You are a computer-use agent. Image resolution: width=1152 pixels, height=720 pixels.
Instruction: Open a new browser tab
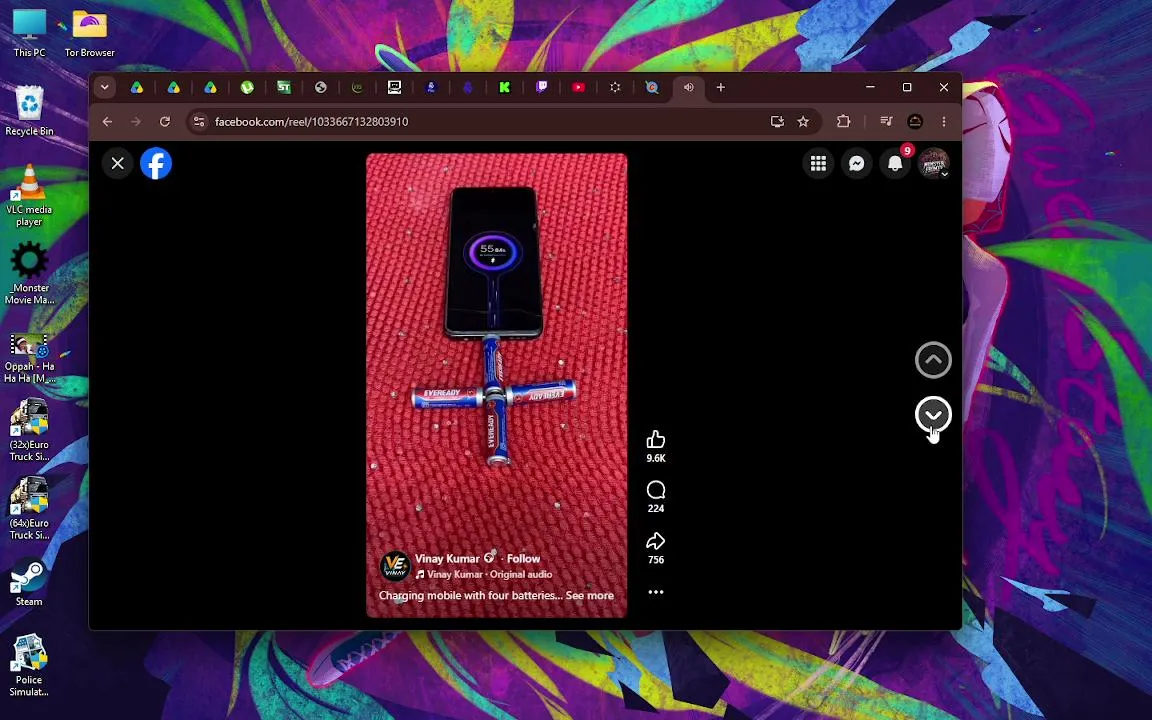point(721,87)
